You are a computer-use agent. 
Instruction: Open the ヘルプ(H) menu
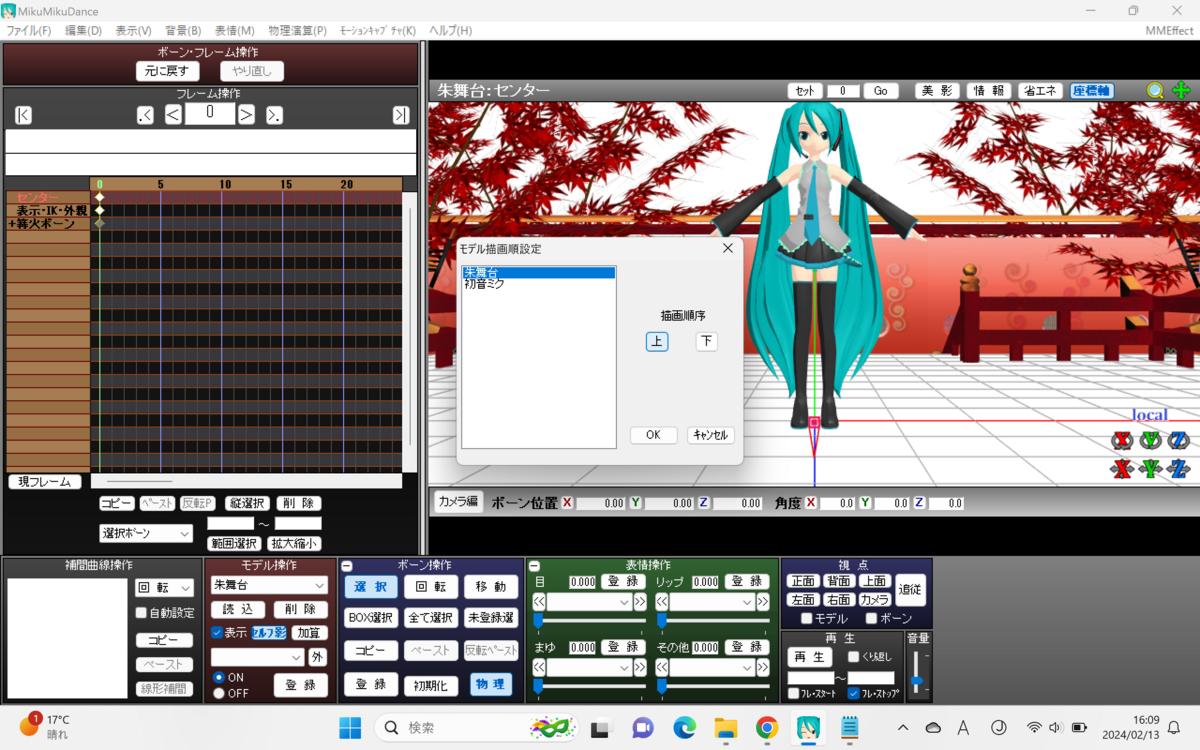pos(451,31)
